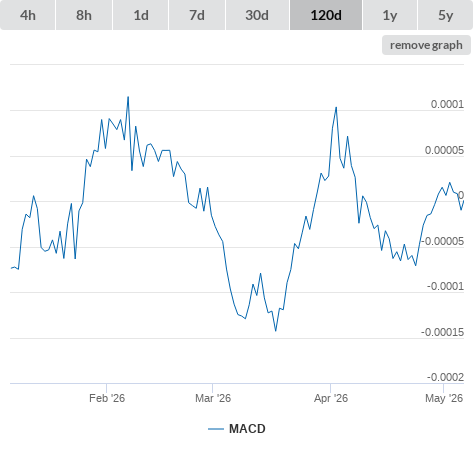Click the 0.00005 y-axis label
This screenshot has height=455, width=474.
pyautogui.click(x=444, y=150)
